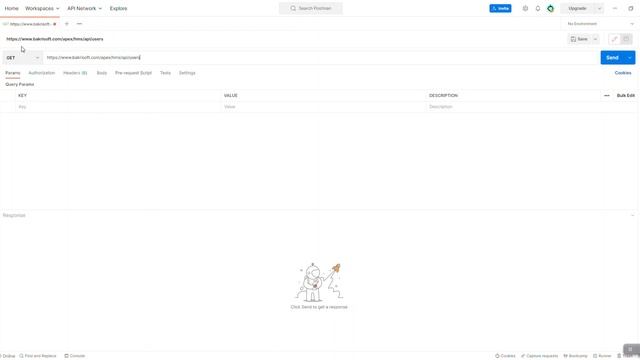Click 'Click Send to get a response' text
The width and height of the screenshot is (640, 360).
319,307
